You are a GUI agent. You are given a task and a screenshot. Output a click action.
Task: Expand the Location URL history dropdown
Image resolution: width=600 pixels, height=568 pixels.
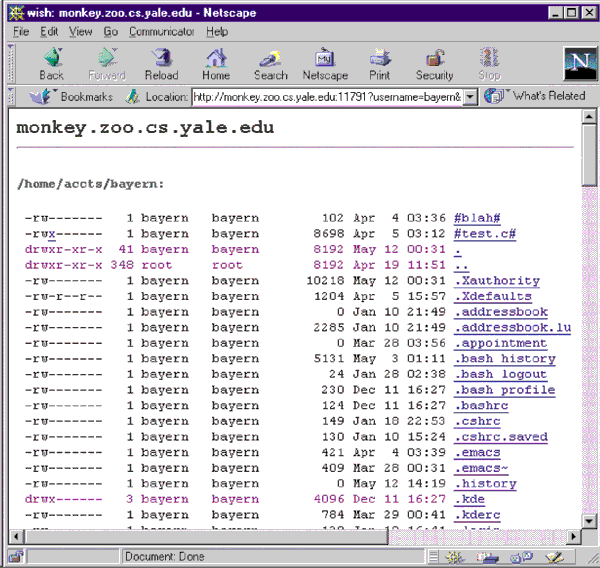pyautogui.click(x=470, y=97)
